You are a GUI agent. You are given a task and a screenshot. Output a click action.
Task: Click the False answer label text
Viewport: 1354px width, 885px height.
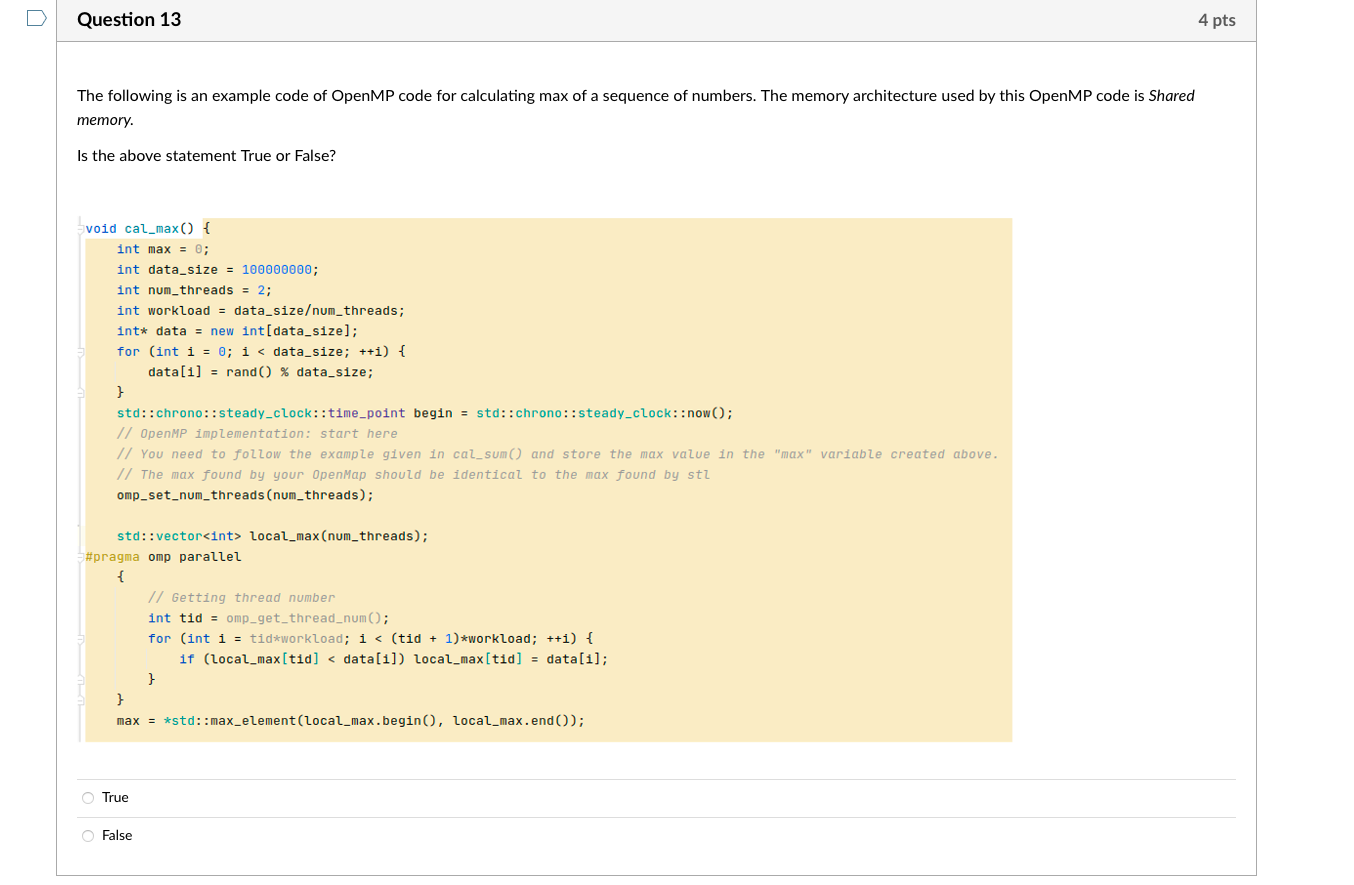[x=116, y=835]
